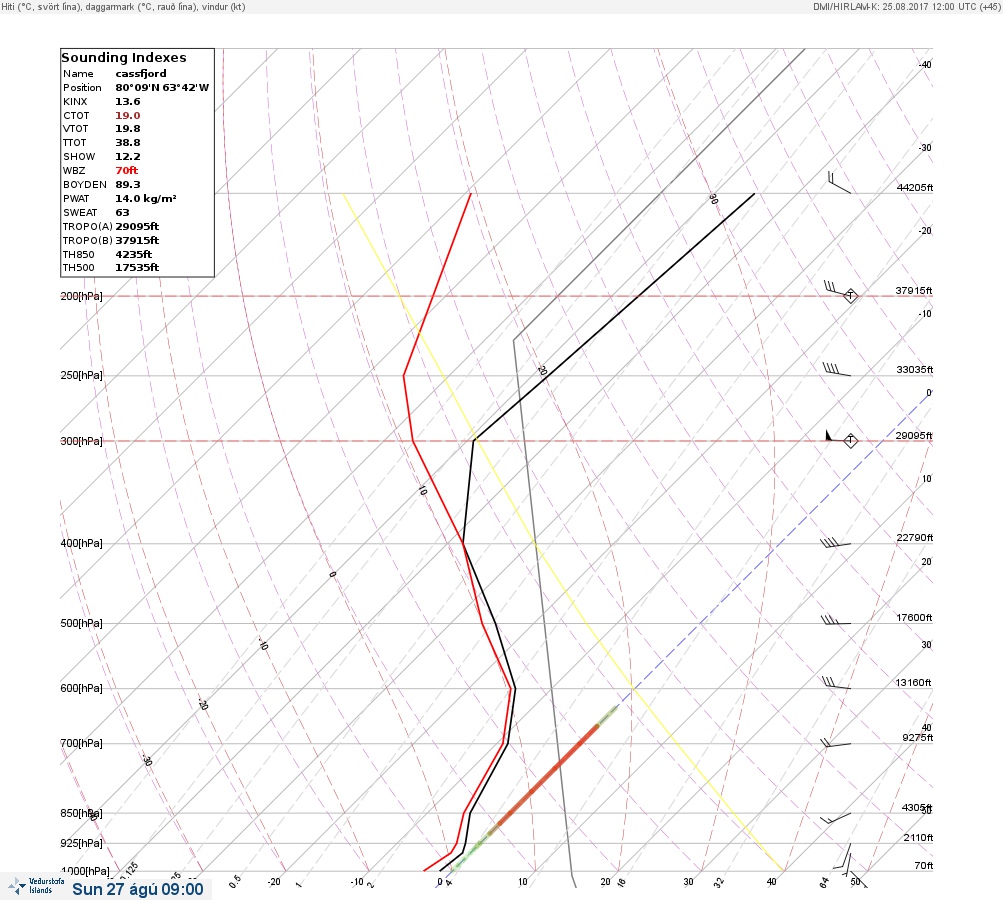Click the DMI/HIRLAM-K model run timestamp

905,6
